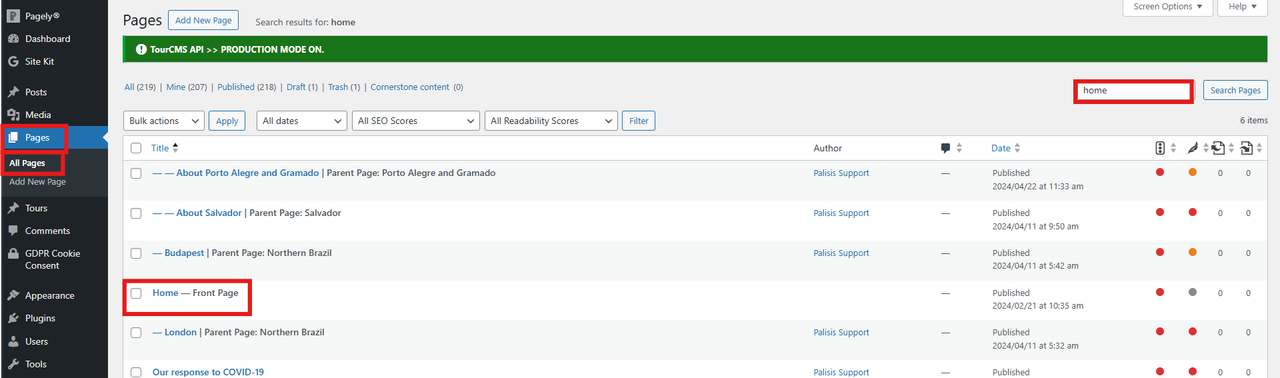Sort by readability feather column icon

(x=1192, y=148)
